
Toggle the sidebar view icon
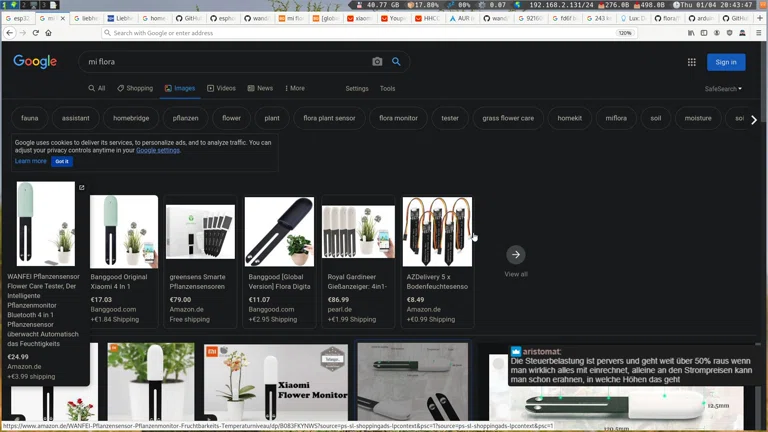click(x=704, y=33)
